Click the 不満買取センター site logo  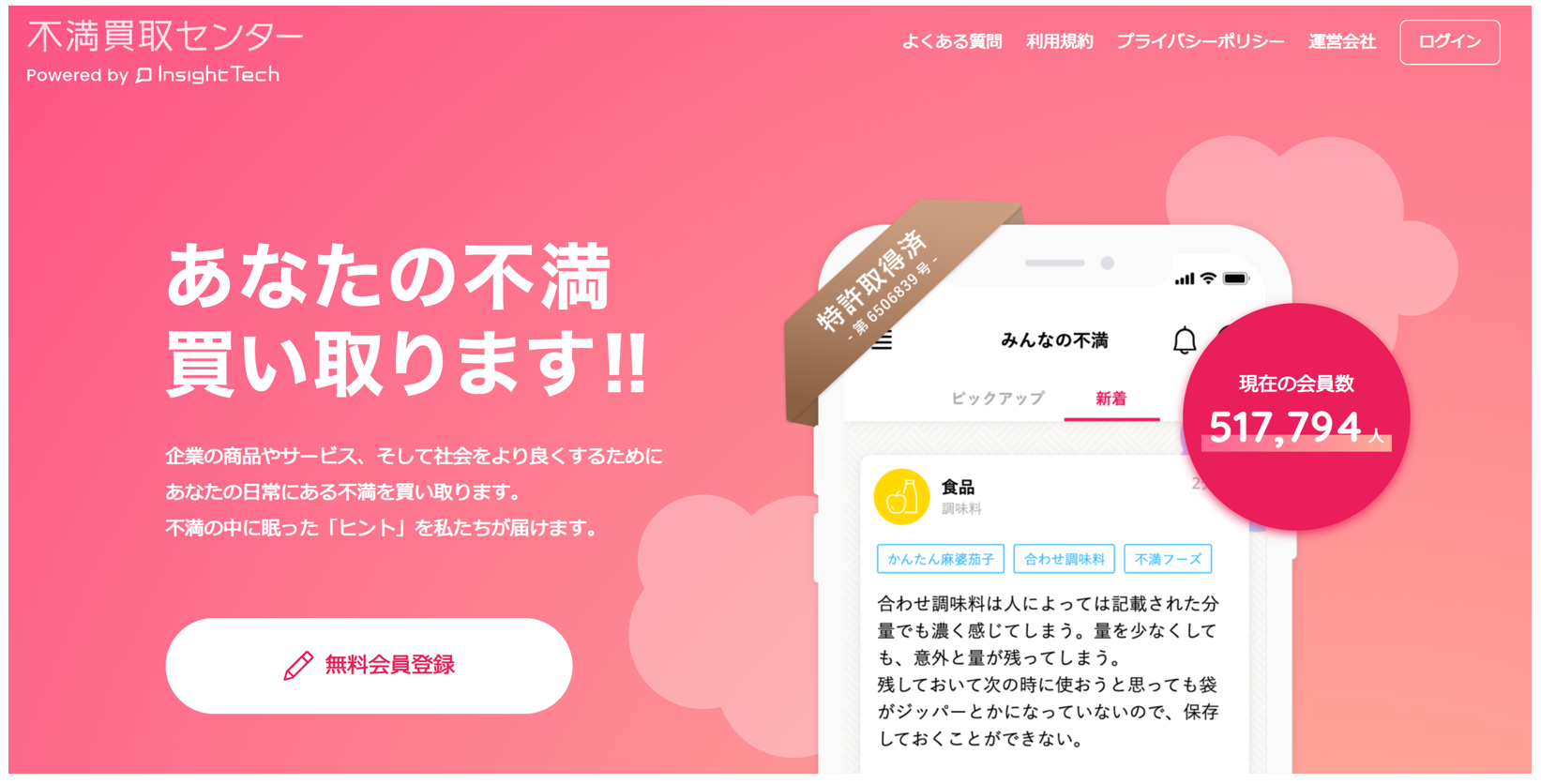[165, 37]
